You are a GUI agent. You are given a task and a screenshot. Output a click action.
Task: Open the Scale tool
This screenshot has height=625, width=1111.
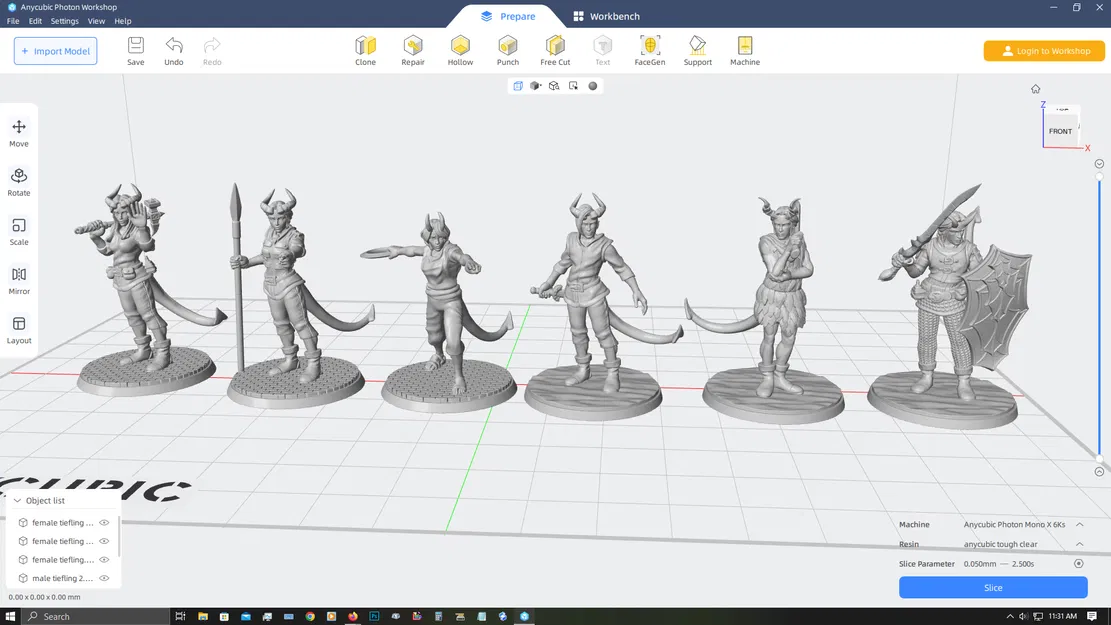[x=18, y=229]
